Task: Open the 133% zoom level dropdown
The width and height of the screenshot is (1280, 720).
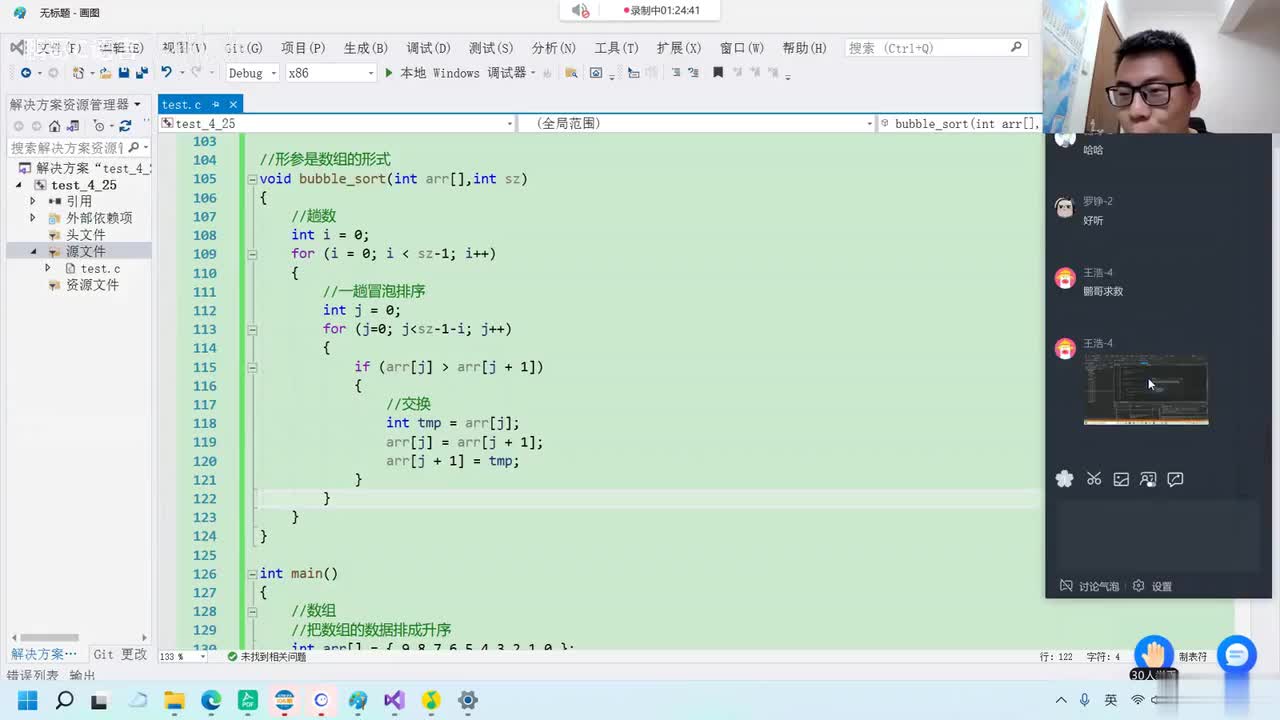Action: coord(183,657)
